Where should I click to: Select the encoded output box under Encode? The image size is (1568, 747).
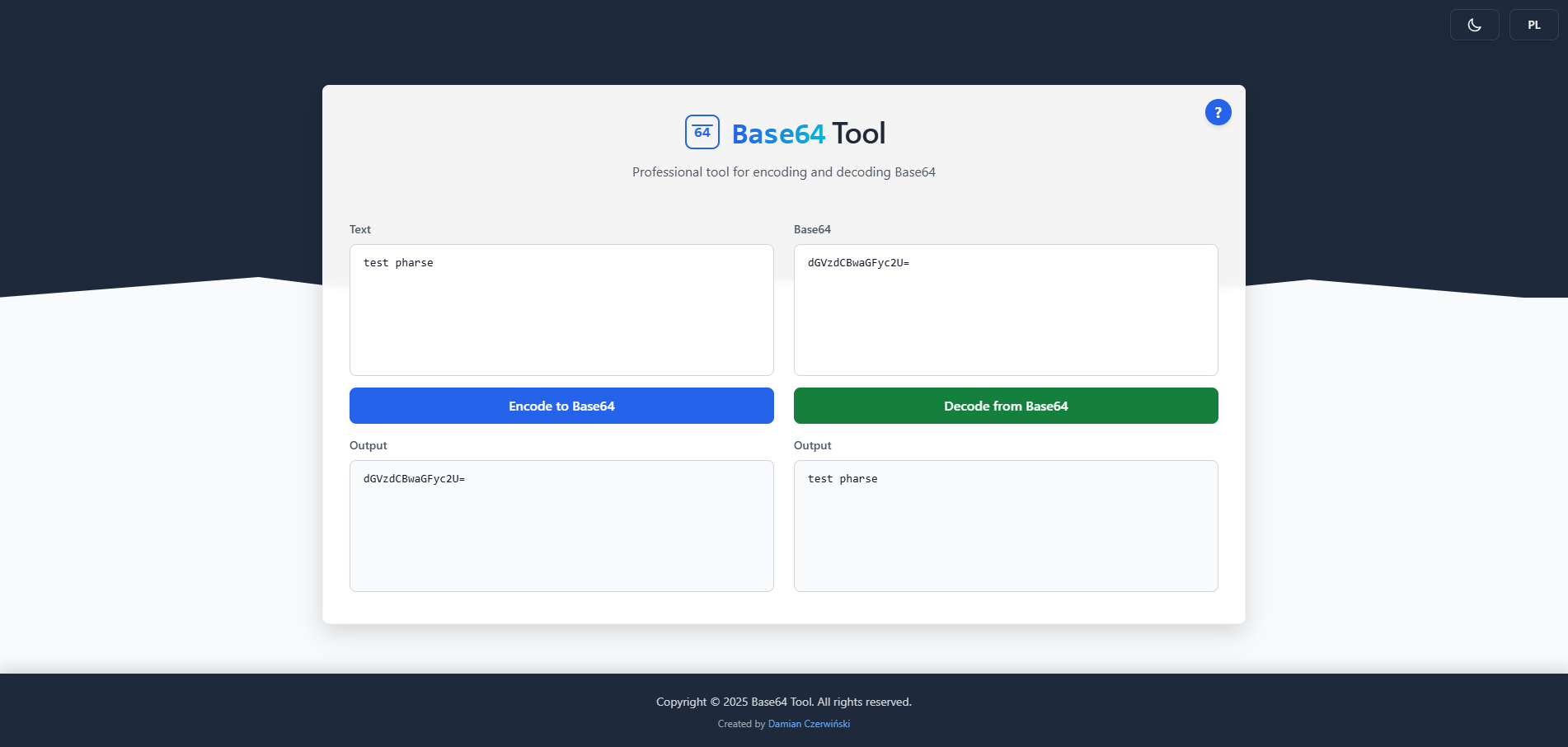tap(561, 526)
